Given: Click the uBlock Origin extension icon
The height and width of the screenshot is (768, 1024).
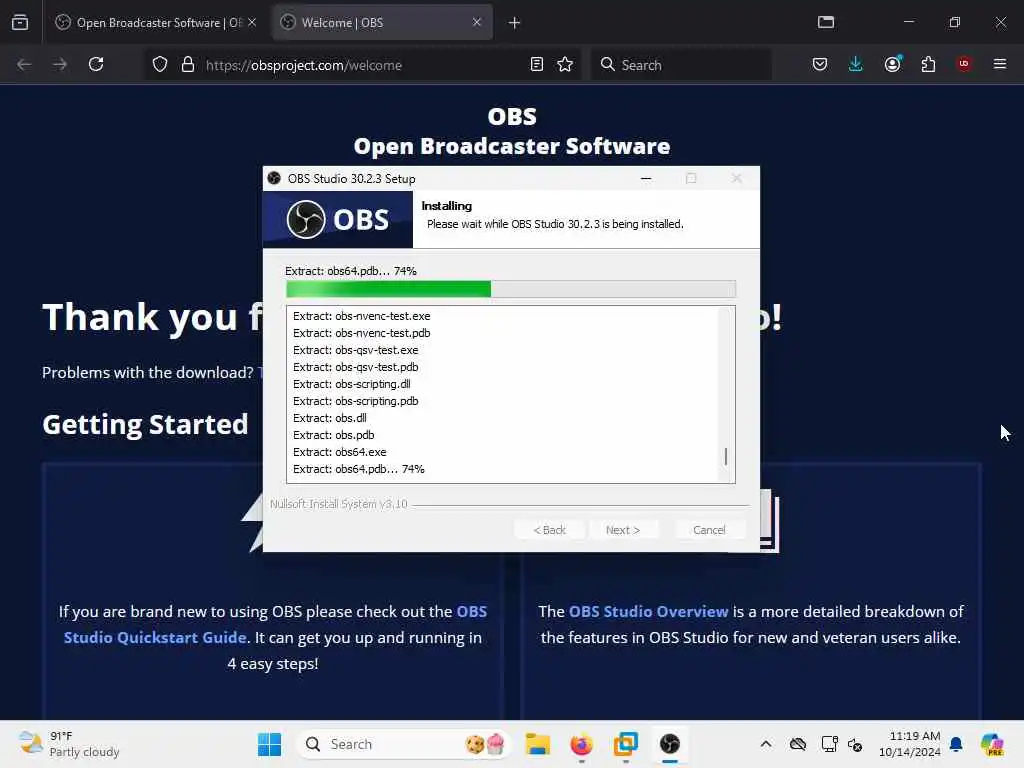Looking at the screenshot, I should click(964, 64).
